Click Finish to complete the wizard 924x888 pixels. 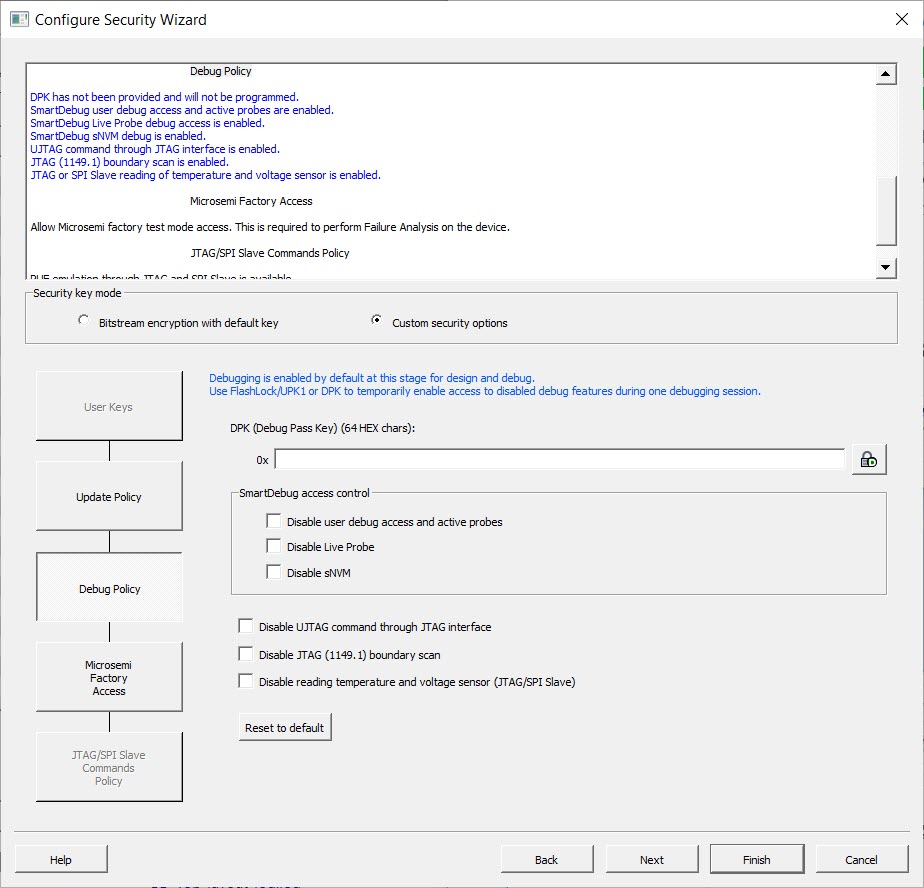(756, 859)
